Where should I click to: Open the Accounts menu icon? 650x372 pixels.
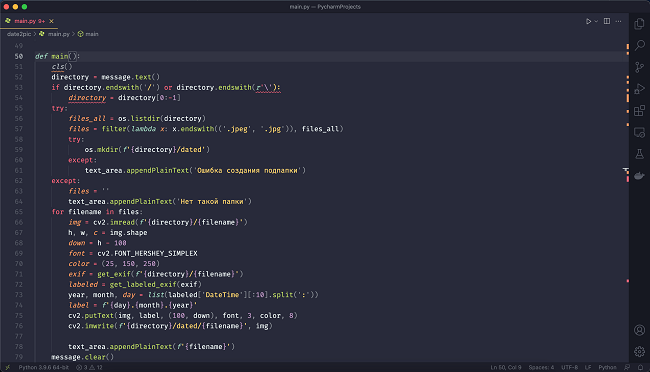click(x=639, y=330)
